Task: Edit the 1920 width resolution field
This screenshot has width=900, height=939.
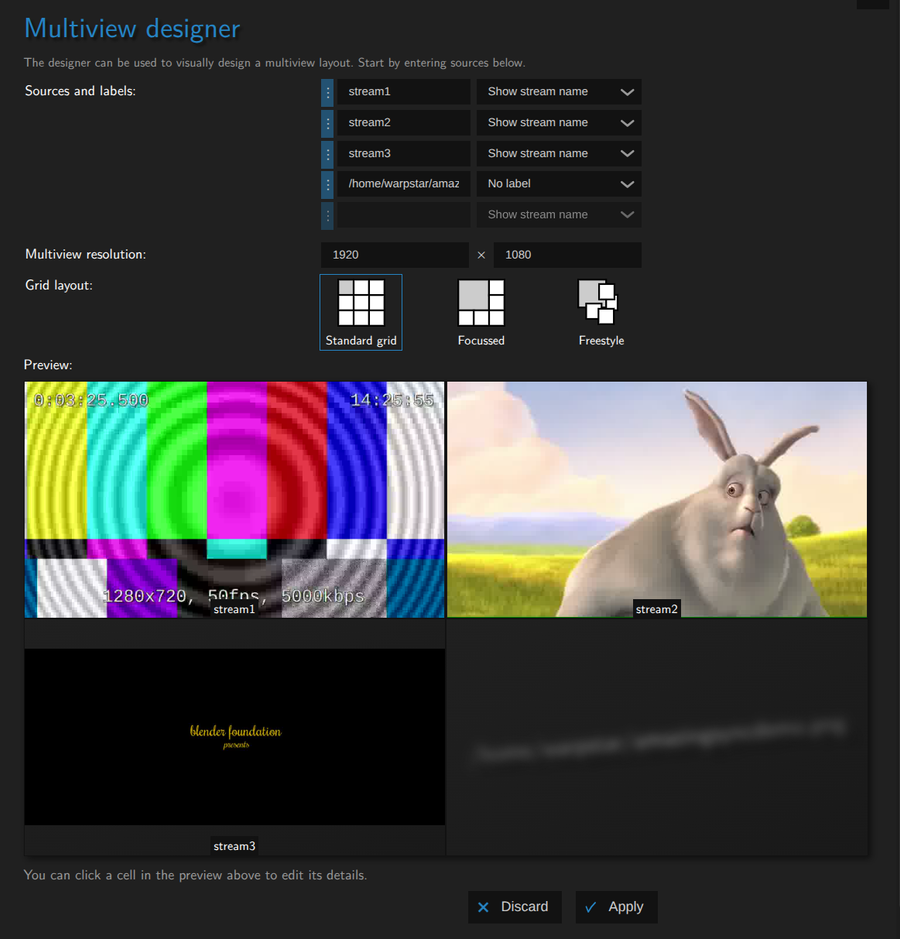Action: [x=395, y=255]
